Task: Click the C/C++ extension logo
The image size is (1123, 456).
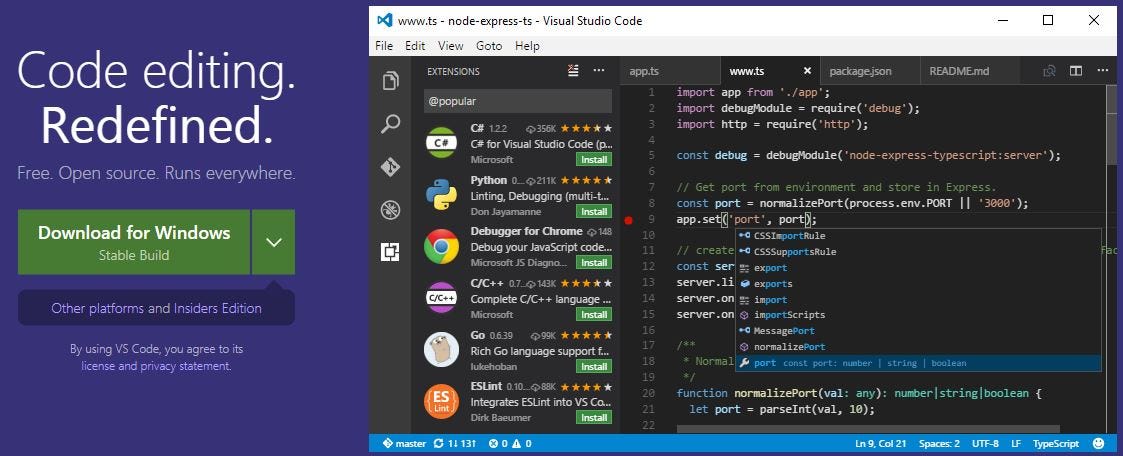Action: coord(441,299)
